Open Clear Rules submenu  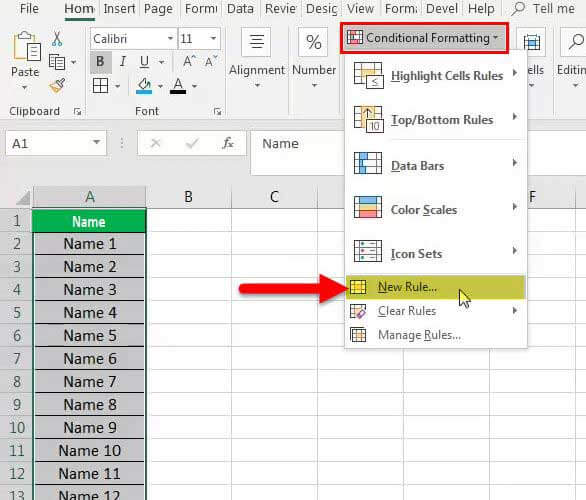coord(436,311)
